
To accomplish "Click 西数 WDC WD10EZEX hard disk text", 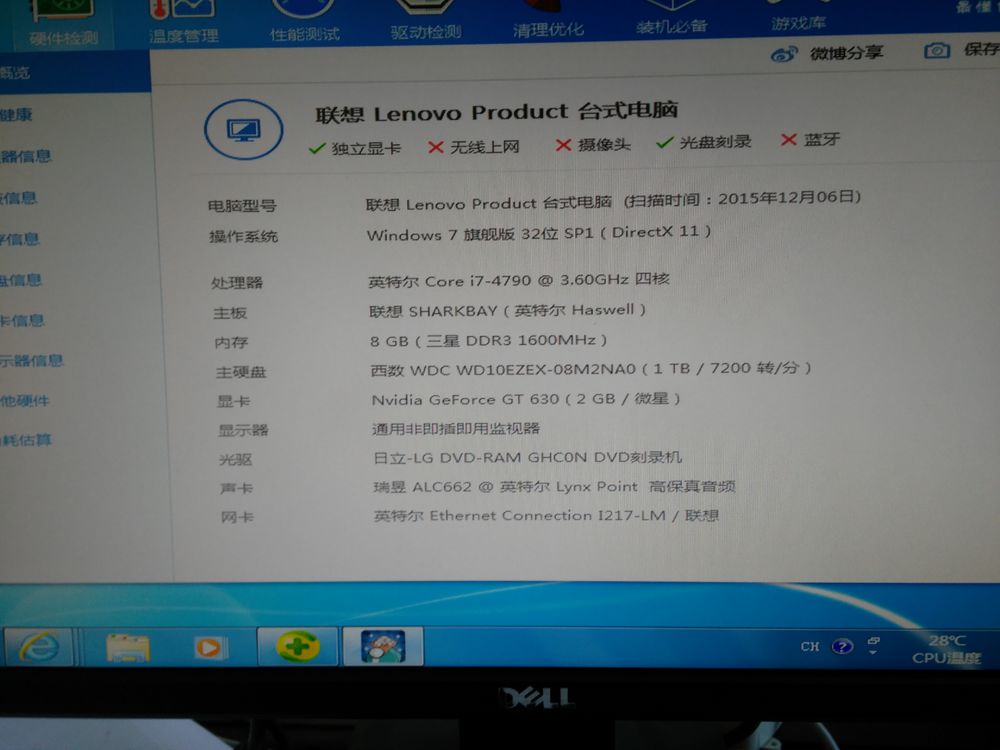I will click(x=591, y=369).
